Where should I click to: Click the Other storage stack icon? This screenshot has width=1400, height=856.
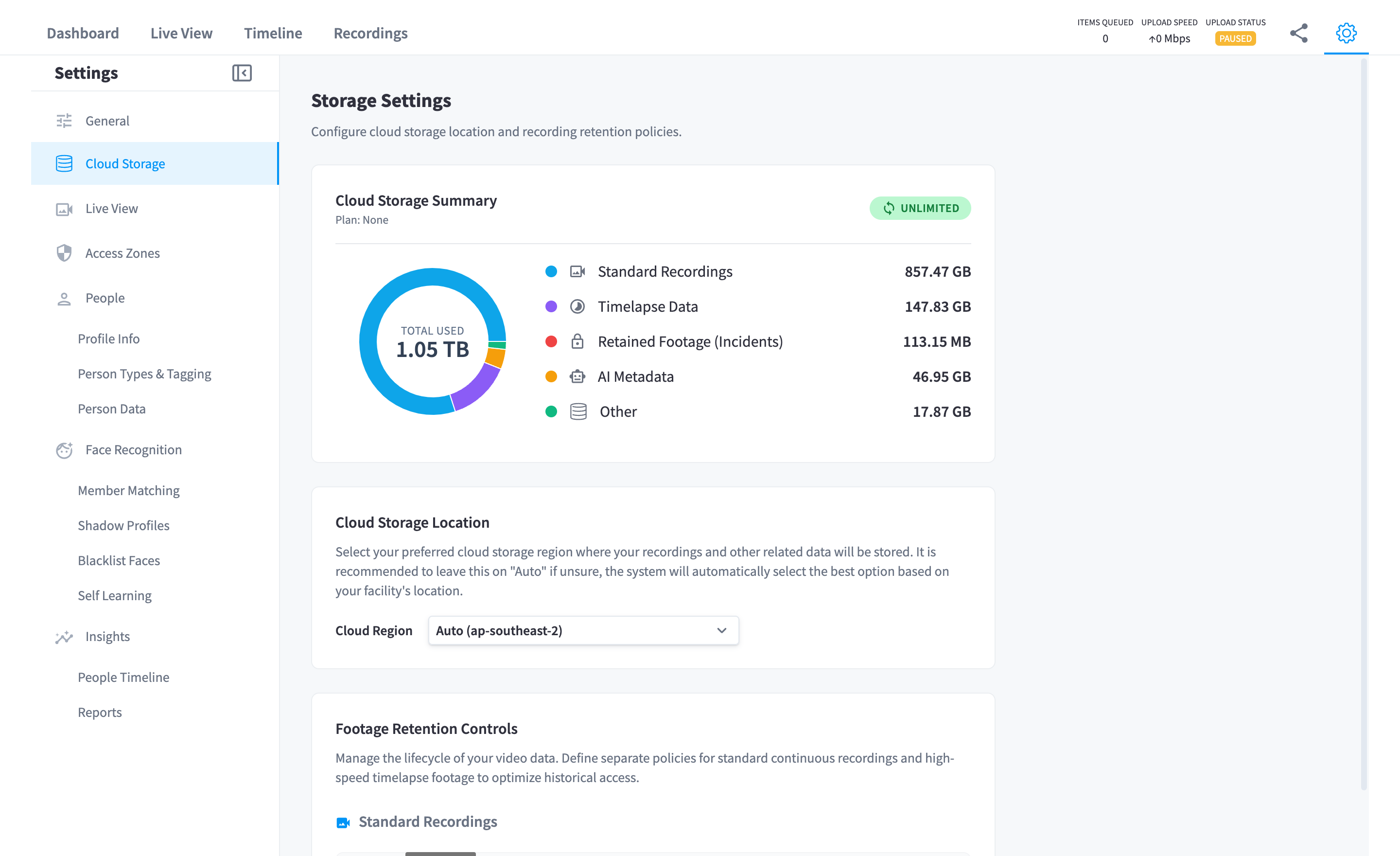click(x=578, y=411)
